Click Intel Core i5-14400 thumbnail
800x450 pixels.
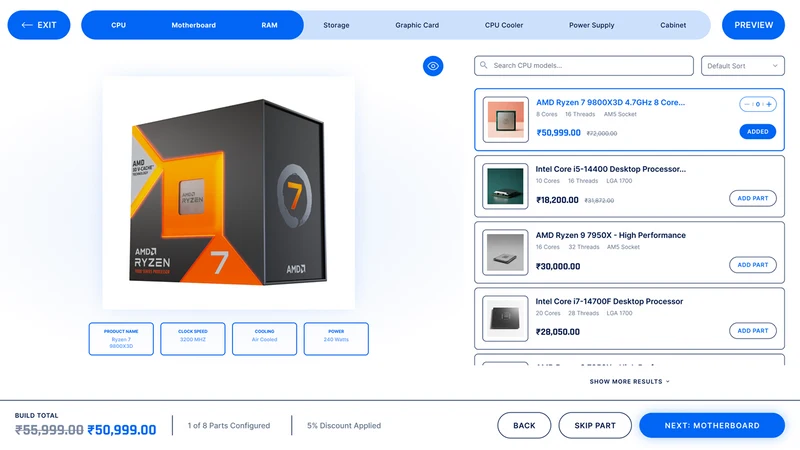point(506,186)
